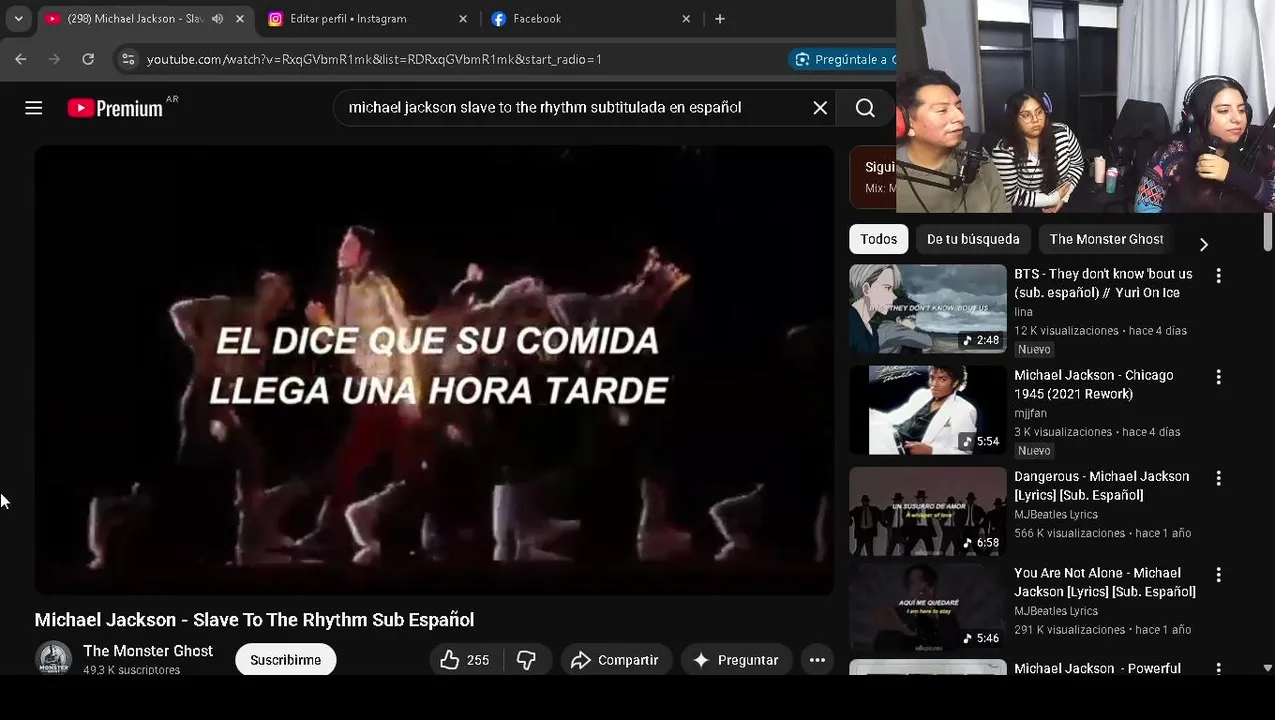
Task: Open options menu for You Are Not Alone
Action: point(1218,575)
